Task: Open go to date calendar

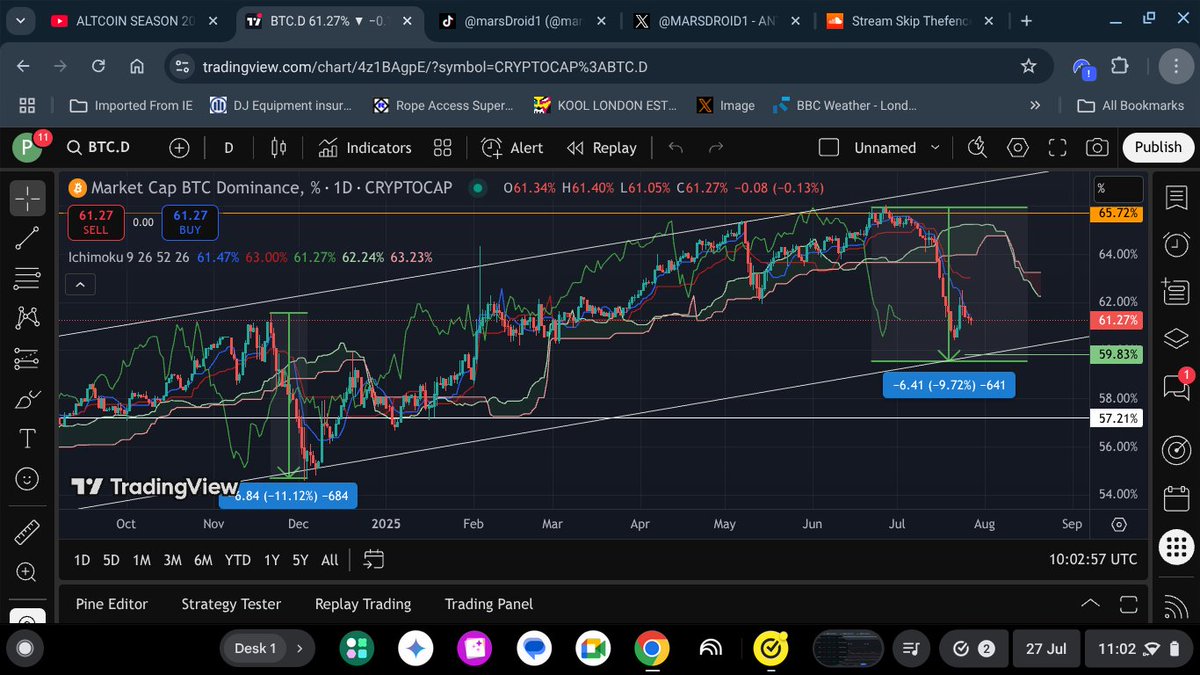Action: click(374, 559)
